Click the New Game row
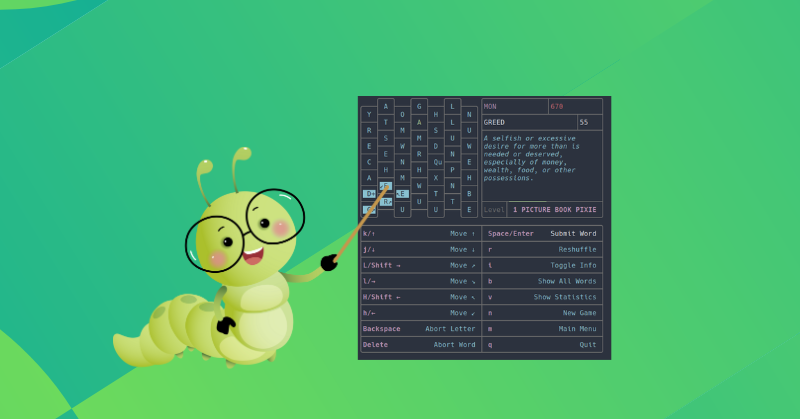Image resolution: width=800 pixels, height=419 pixels. click(x=542, y=313)
